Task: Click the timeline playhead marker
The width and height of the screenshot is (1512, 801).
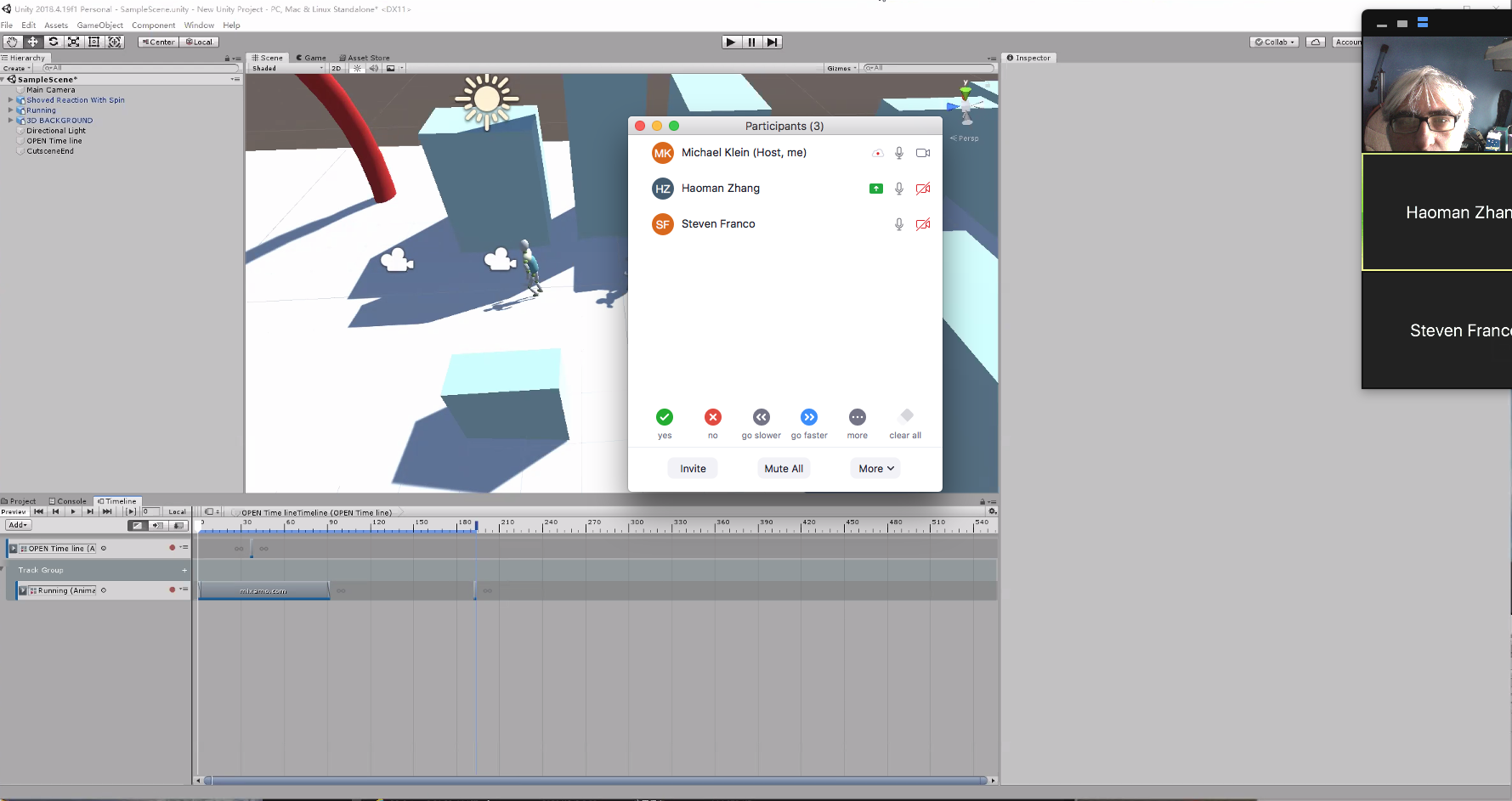Action: [476, 525]
